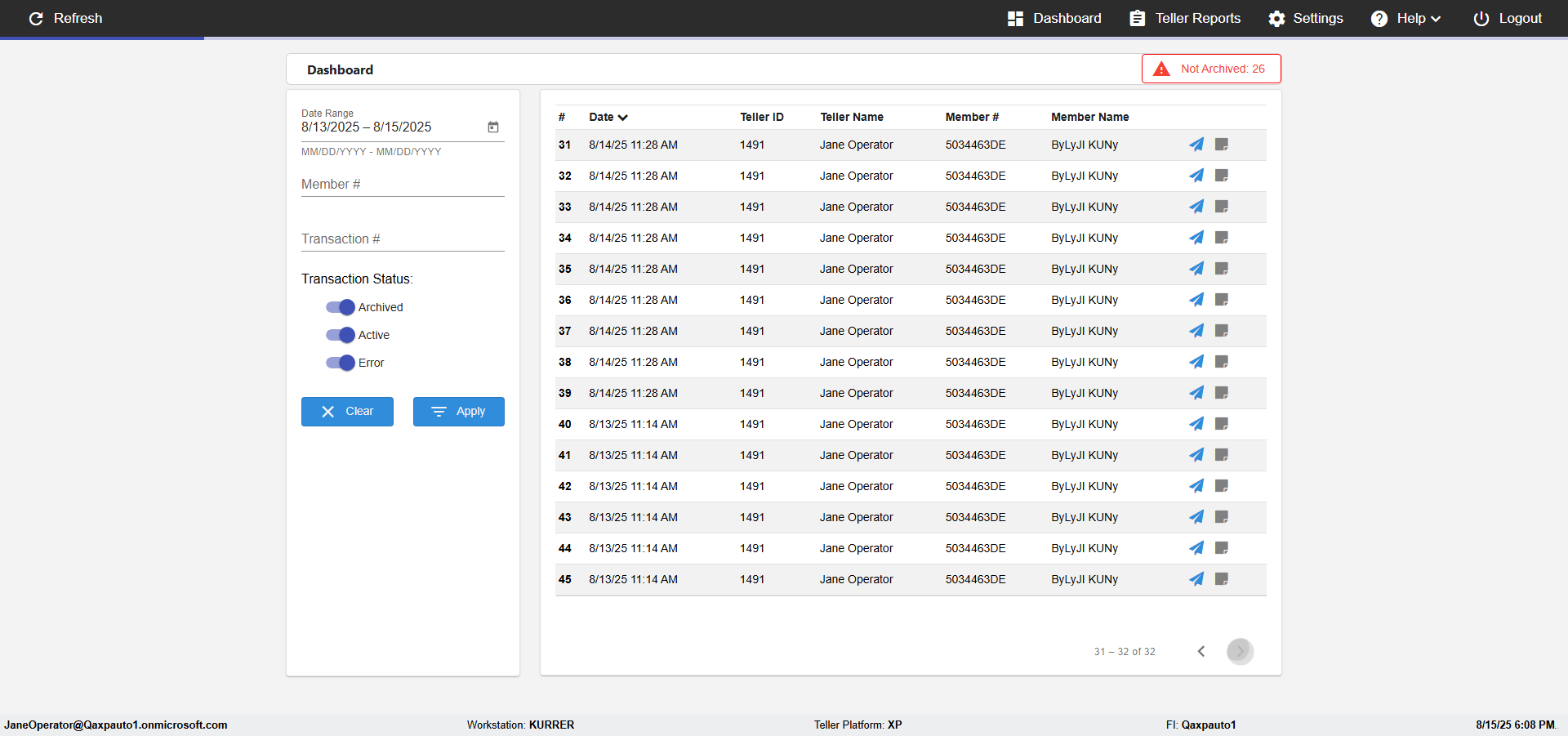
Task: Click FI Qaxpauto1 in status bar
Action: tap(1200, 725)
